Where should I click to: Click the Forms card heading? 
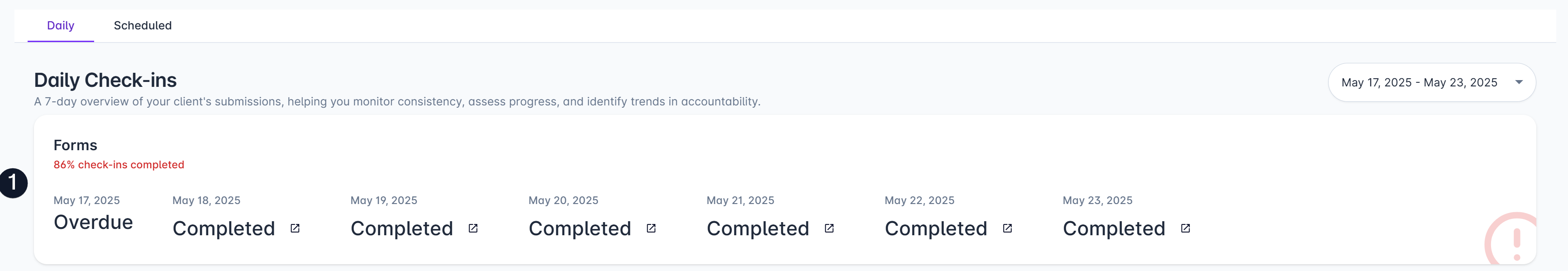[x=76, y=145]
